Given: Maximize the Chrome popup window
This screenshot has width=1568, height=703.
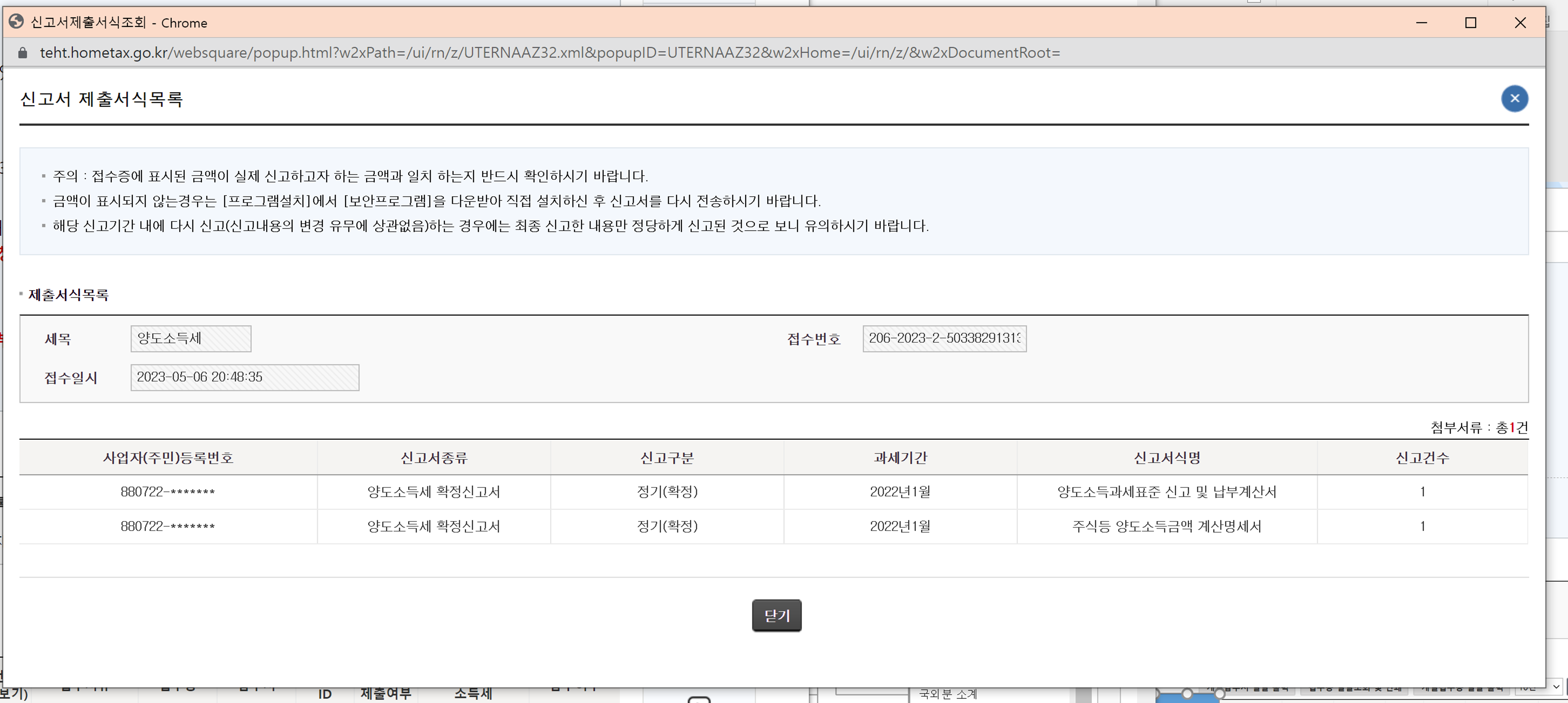Looking at the screenshot, I should (x=1470, y=23).
